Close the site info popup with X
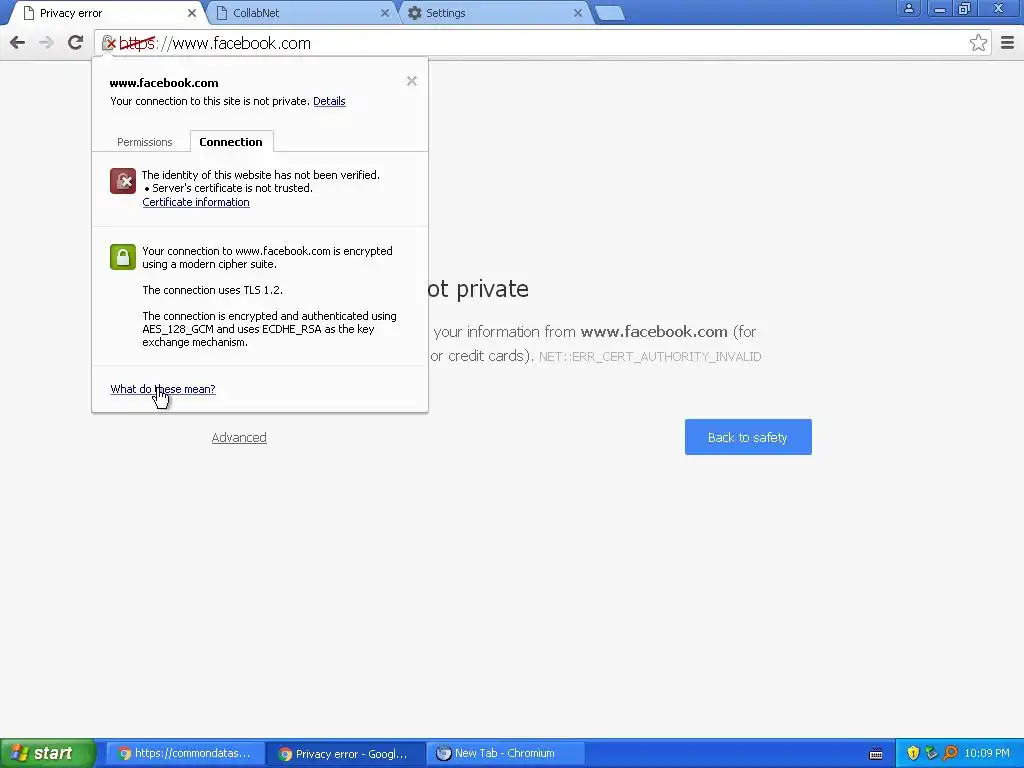The image size is (1024, 768). pos(411,81)
